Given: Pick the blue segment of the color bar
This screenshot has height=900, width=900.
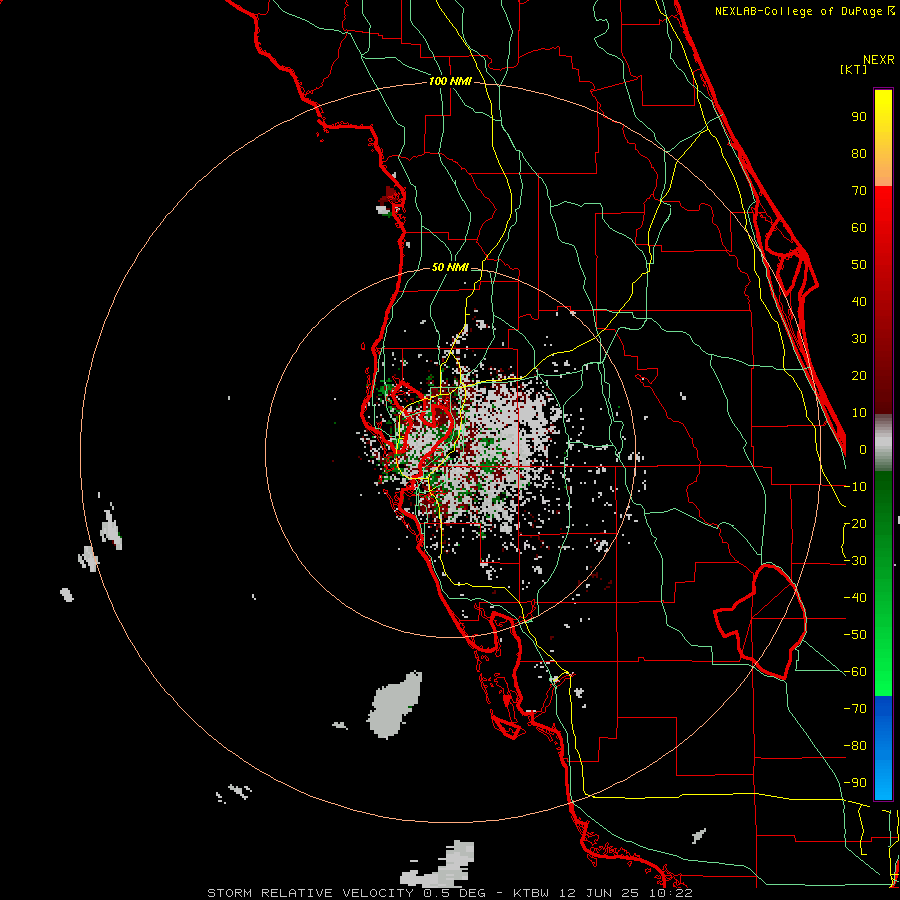Looking at the screenshot, I should (x=883, y=748).
